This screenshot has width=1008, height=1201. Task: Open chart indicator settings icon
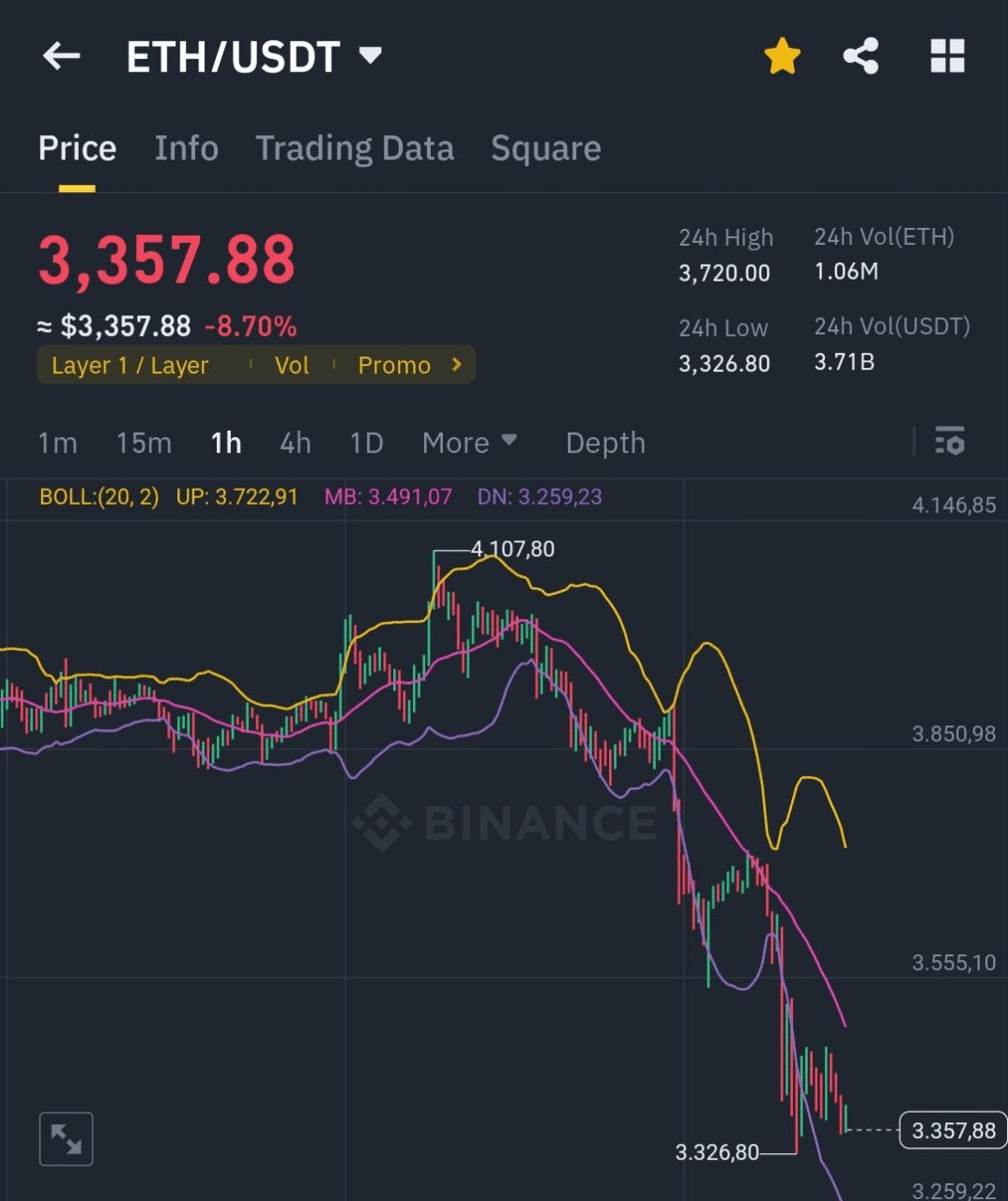point(950,441)
